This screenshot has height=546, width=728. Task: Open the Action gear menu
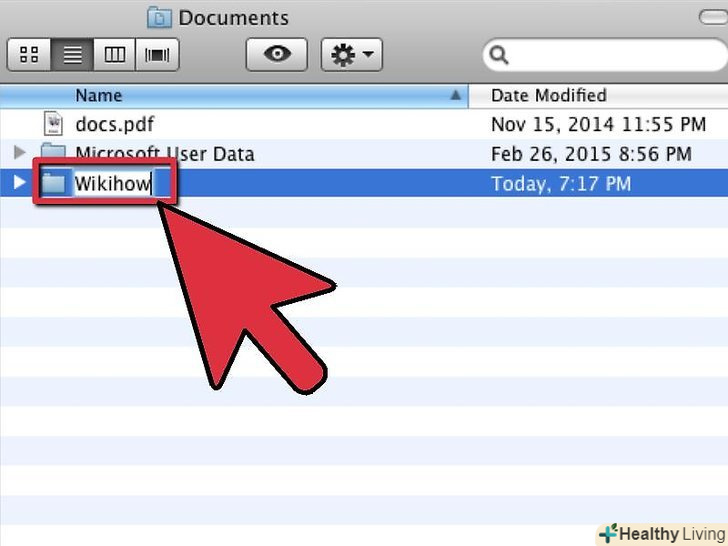point(351,55)
